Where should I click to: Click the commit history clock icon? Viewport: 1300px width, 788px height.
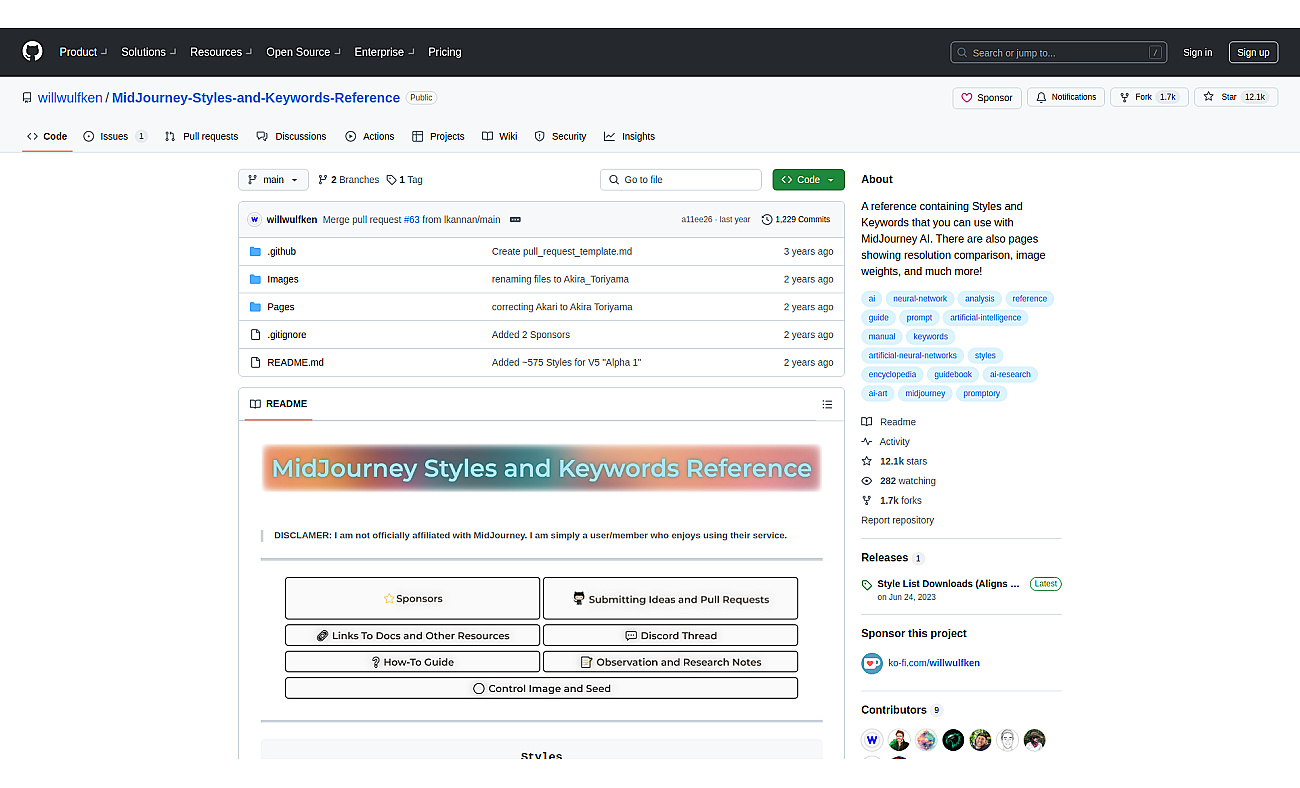click(x=767, y=219)
